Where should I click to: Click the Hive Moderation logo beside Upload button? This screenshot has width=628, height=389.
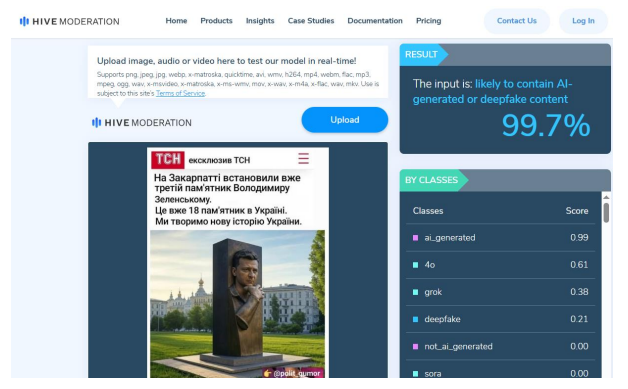(x=141, y=123)
